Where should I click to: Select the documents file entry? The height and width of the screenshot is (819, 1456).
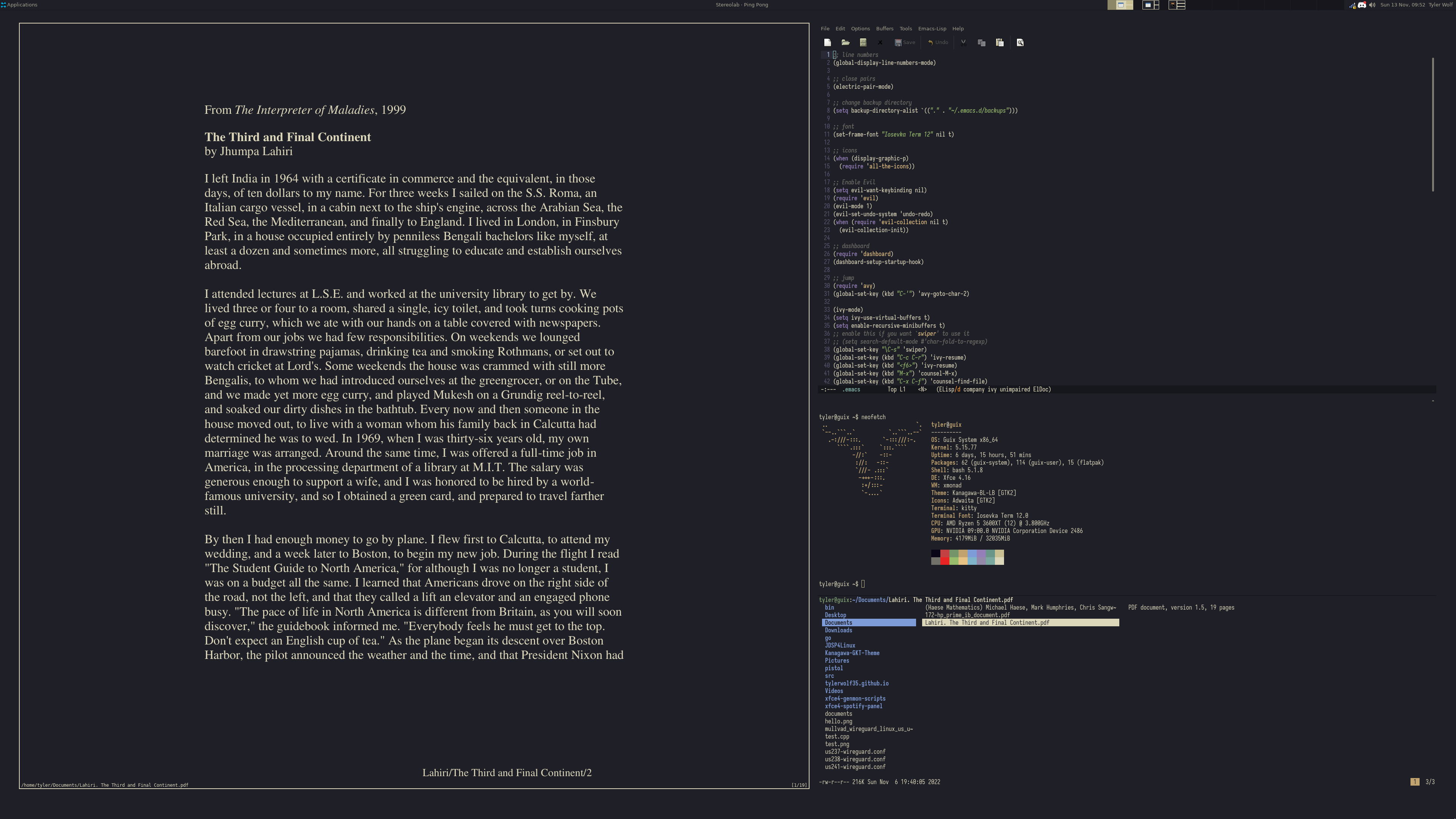coord(838,714)
